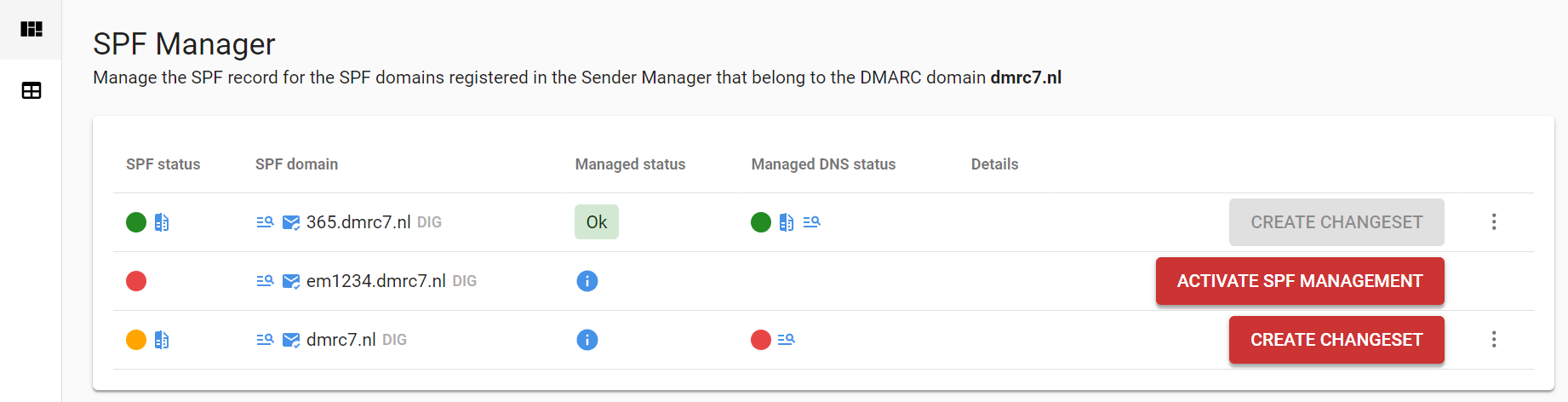Click the DIG link next to 365.dmrc7.nl

pyautogui.click(x=429, y=222)
